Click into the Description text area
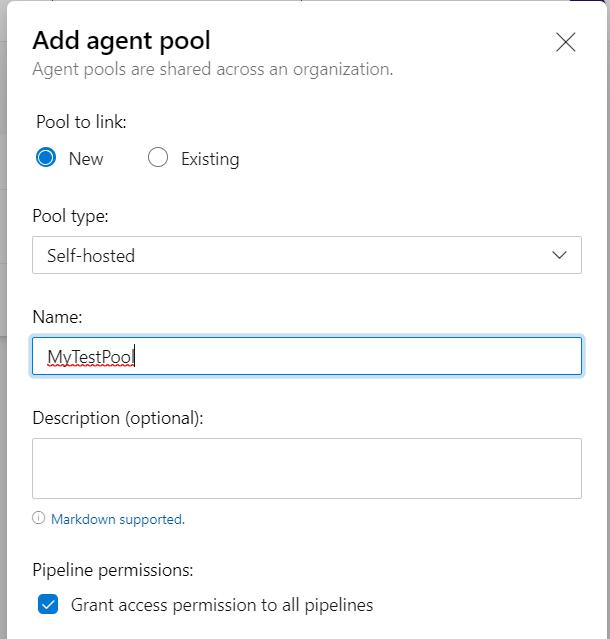Image resolution: width=610 pixels, height=639 pixels. pyautogui.click(x=307, y=468)
